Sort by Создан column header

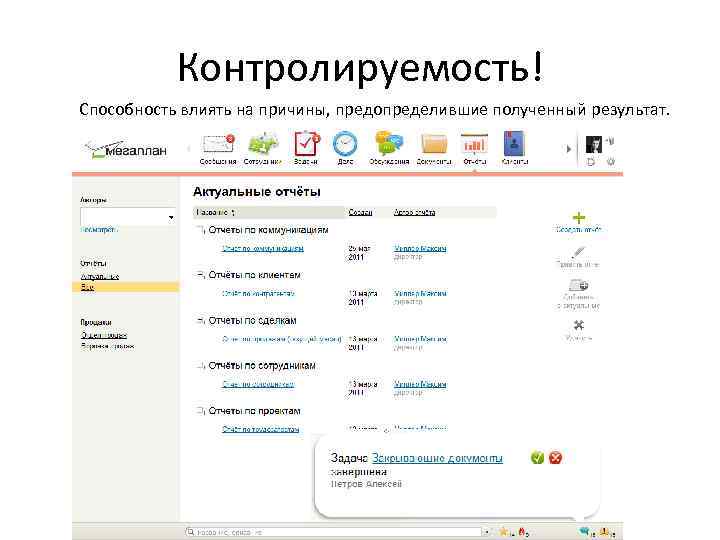(360, 212)
